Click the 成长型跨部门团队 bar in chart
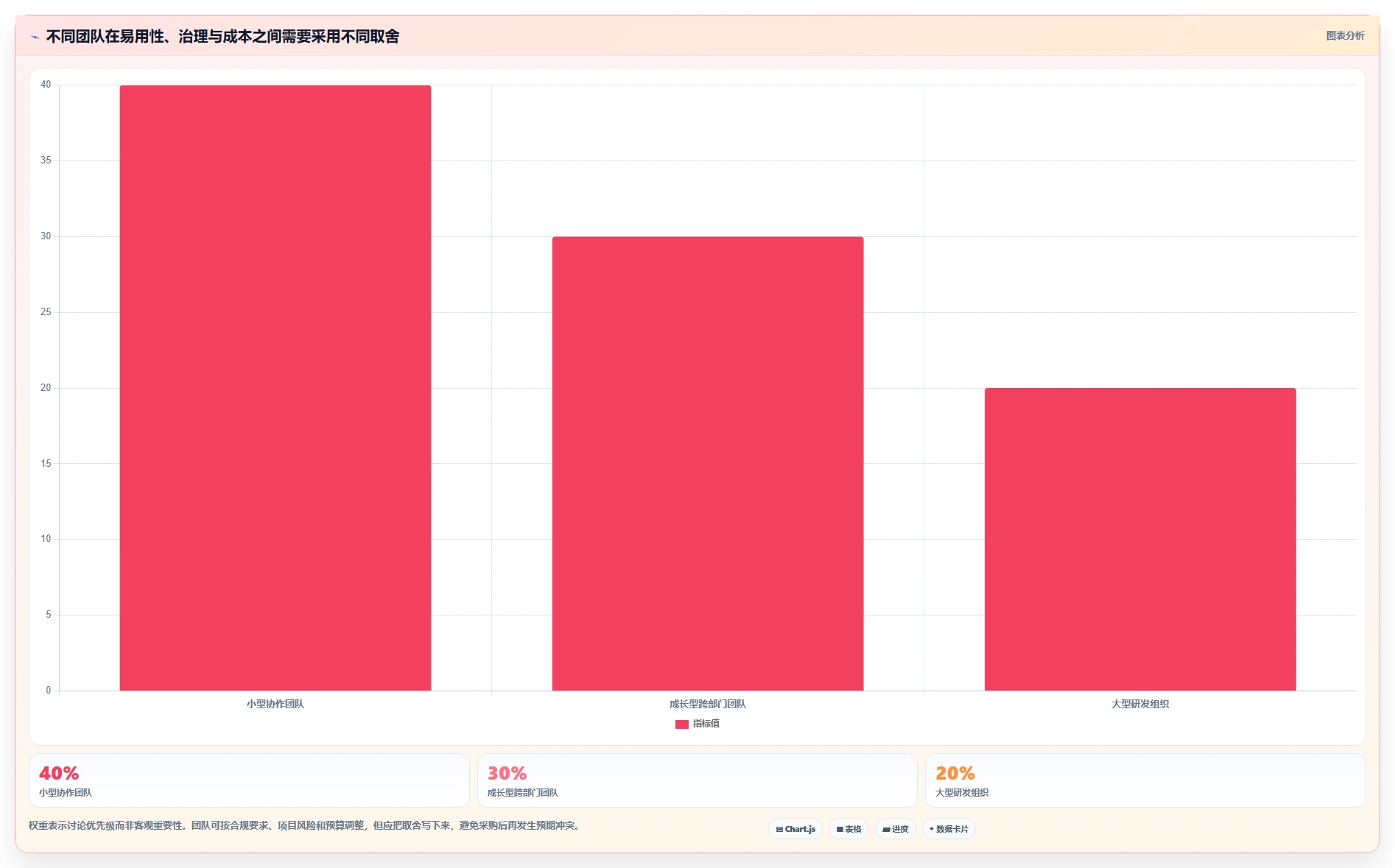 coord(708,464)
